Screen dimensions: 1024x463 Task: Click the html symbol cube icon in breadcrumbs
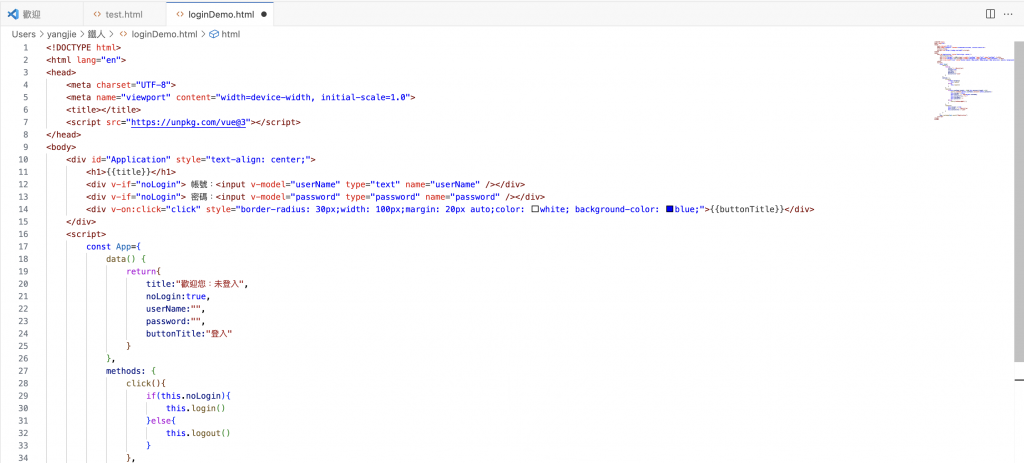214,35
